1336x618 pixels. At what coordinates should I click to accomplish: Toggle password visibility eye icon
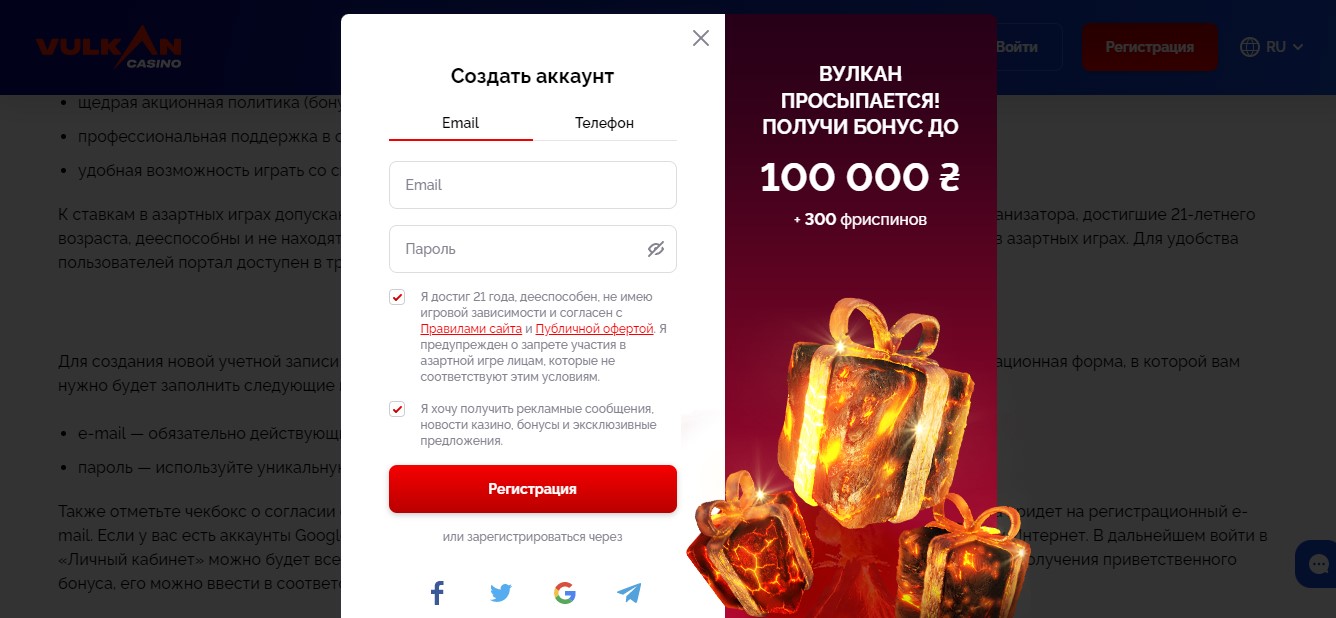pos(656,249)
